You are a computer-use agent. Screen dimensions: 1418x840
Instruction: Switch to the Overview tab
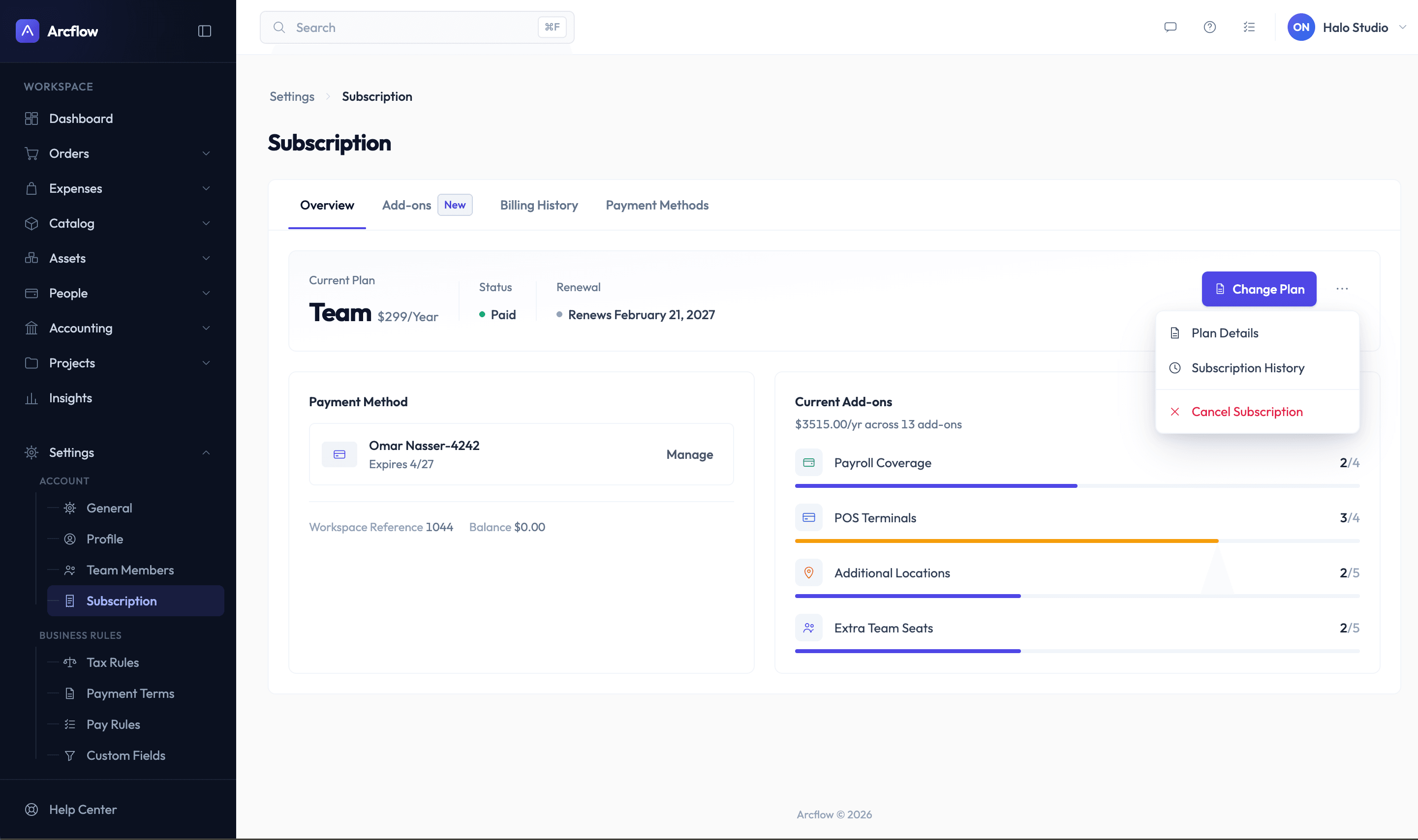pyautogui.click(x=327, y=205)
